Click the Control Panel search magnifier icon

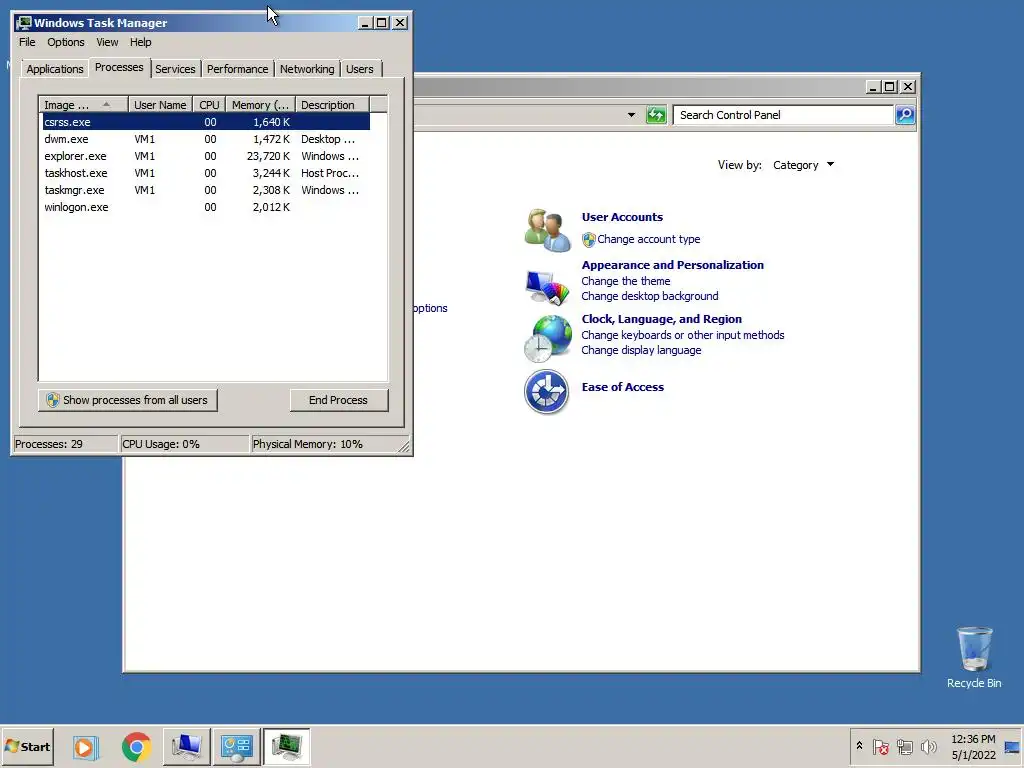pyautogui.click(x=905, y=115)
